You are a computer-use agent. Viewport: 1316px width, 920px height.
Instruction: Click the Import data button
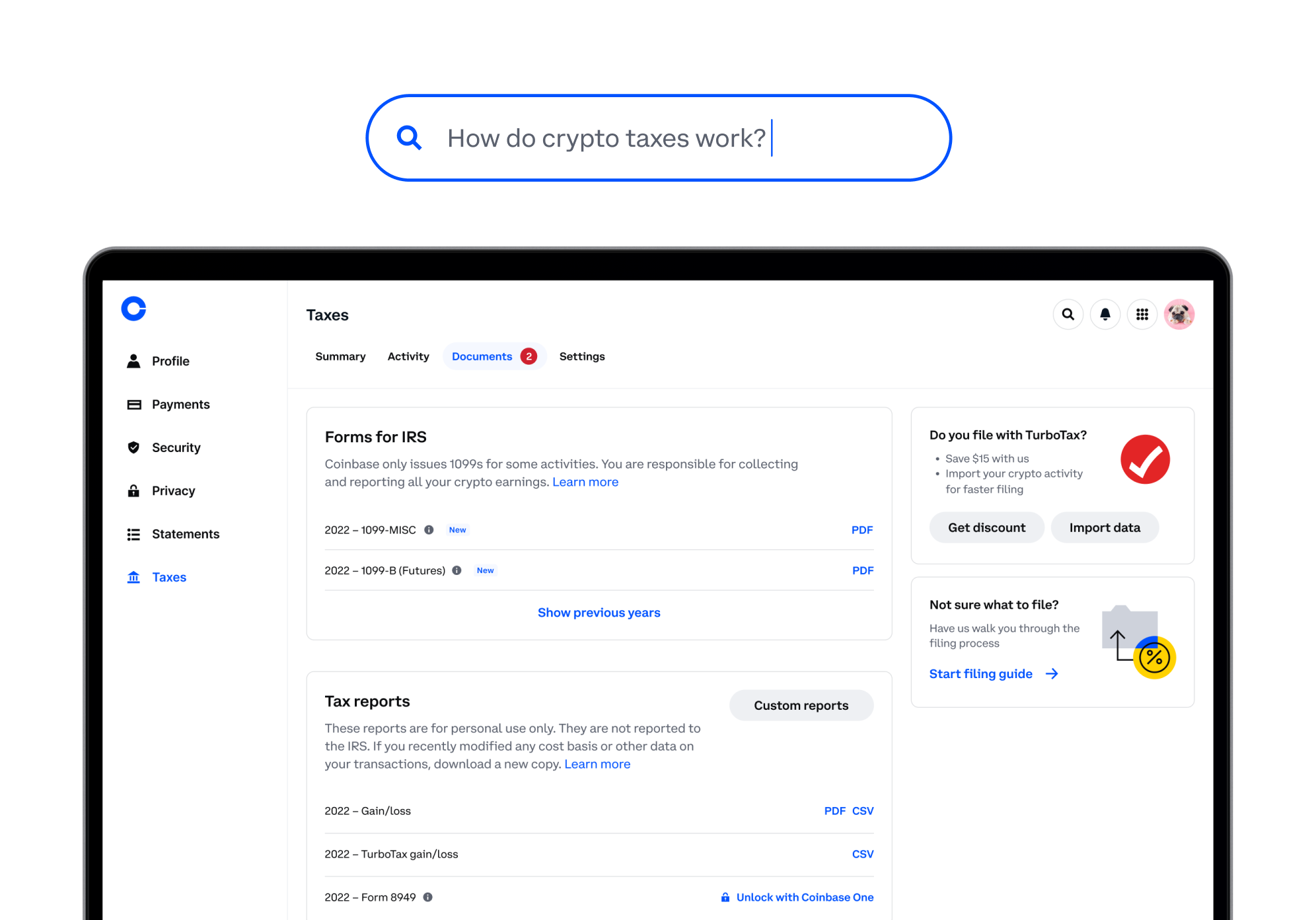[1105, 527]
